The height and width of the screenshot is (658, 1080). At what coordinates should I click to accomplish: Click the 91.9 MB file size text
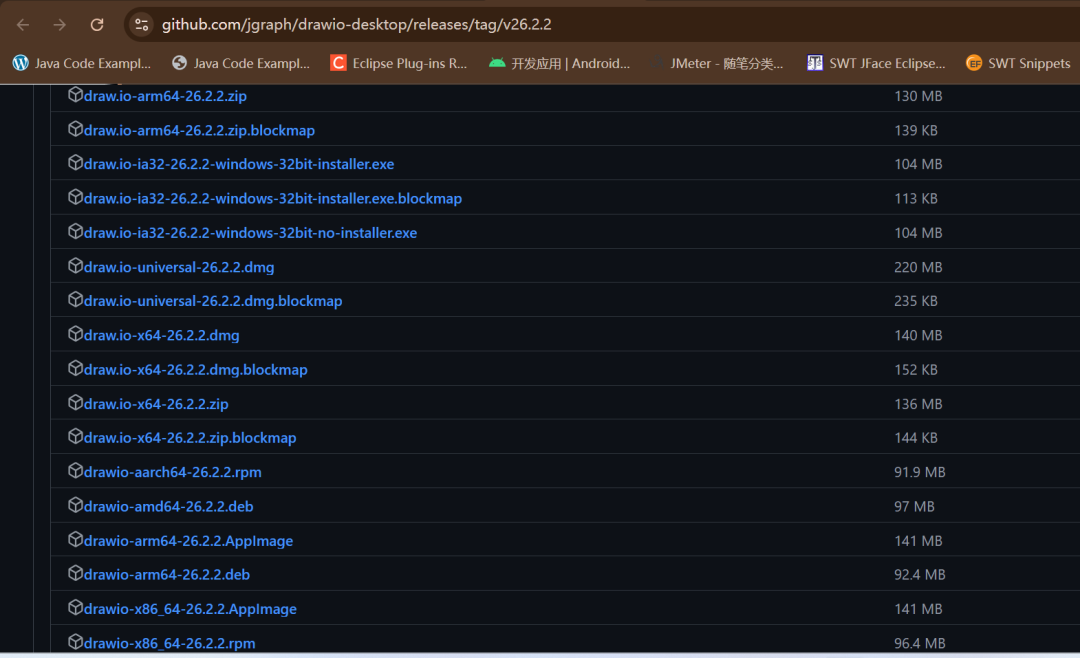tap(920, 472)
